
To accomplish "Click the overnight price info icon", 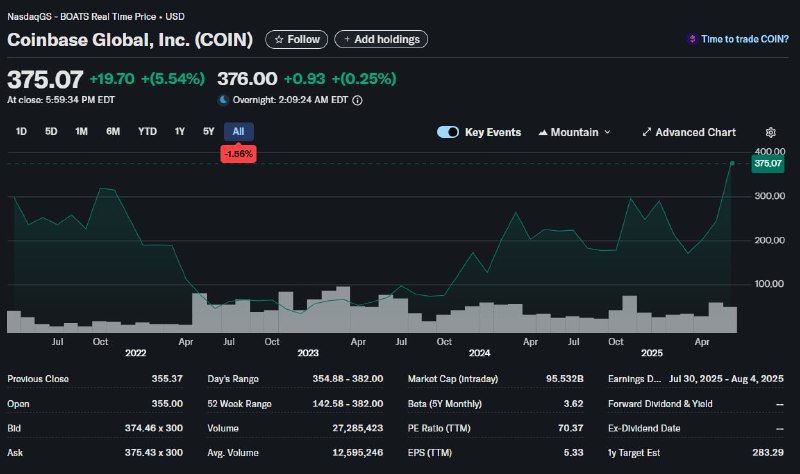I will point(357,101).
